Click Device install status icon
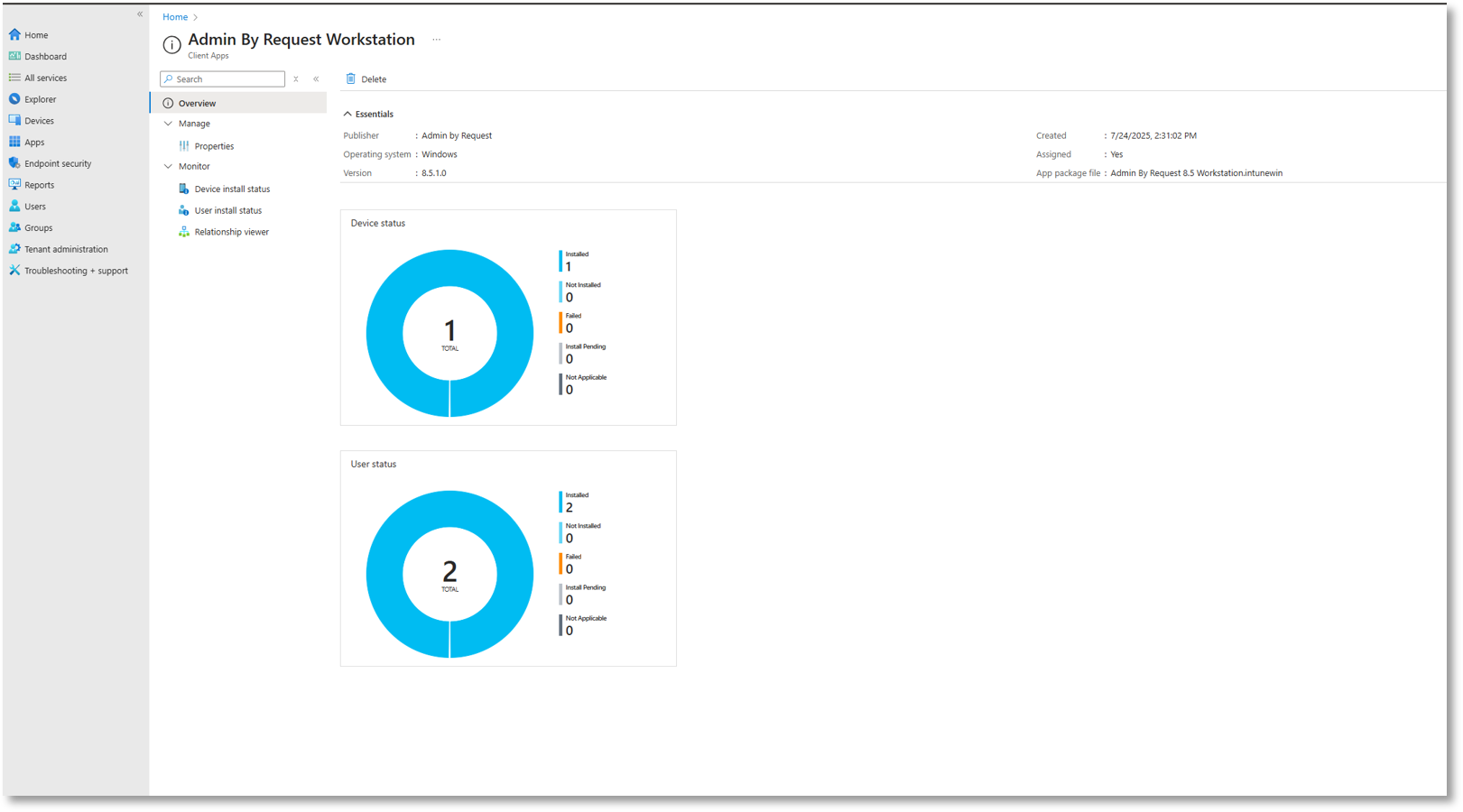This screenshot has width=1463, height=812. pyautogui.click(x=184, y=189)
